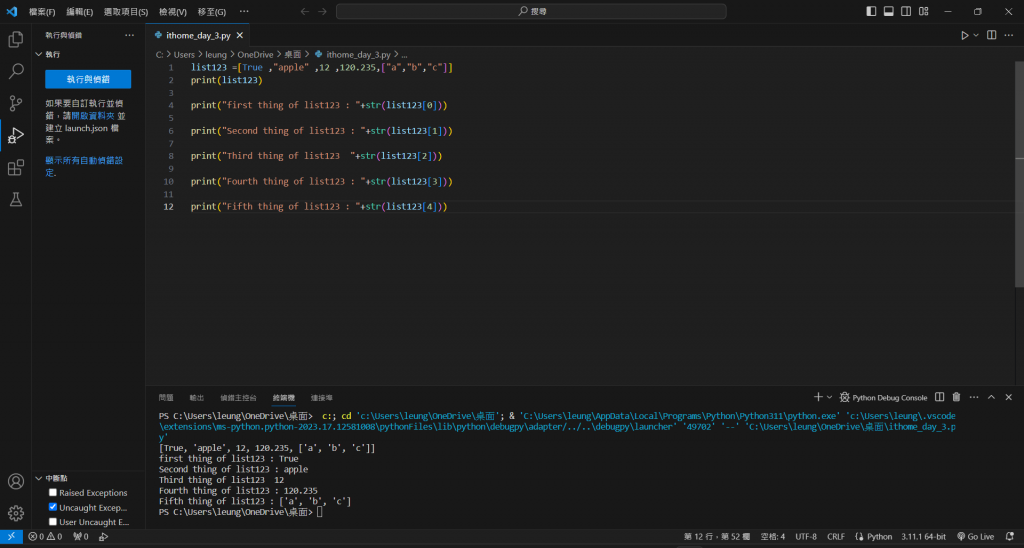
Task: Run the Python file with play button
Action: (x=965, y=35)
